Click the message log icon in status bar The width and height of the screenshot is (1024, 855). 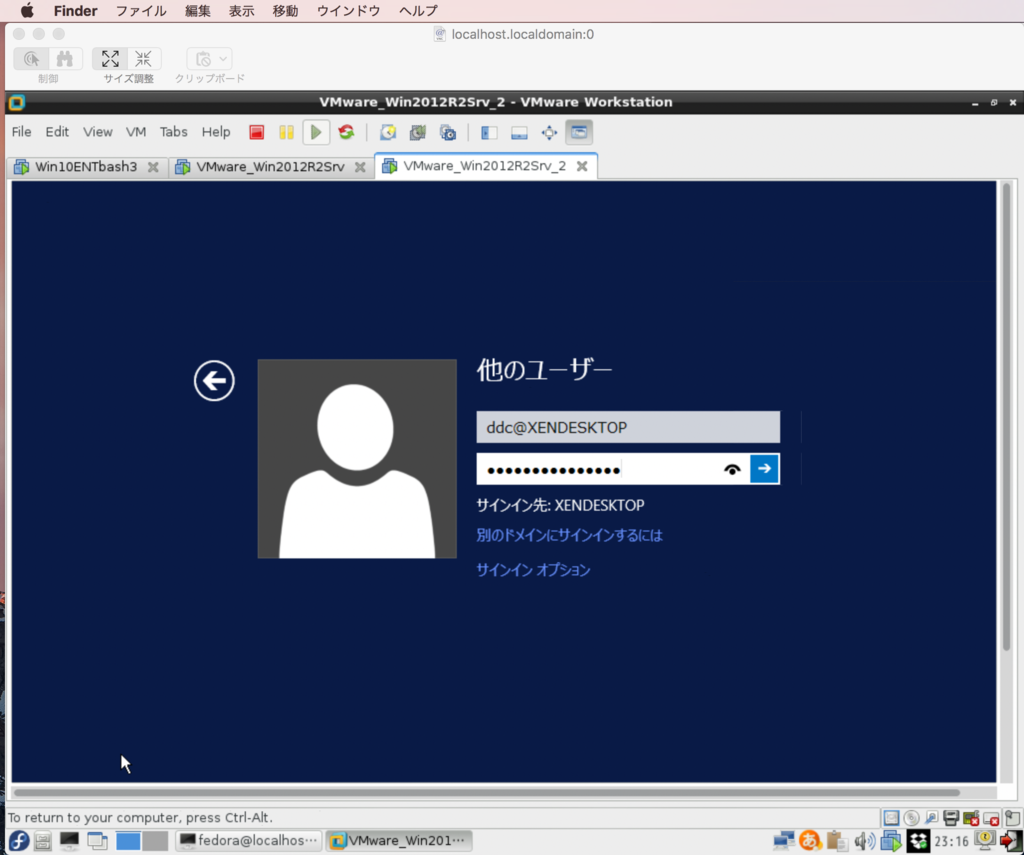(1012, 818)
